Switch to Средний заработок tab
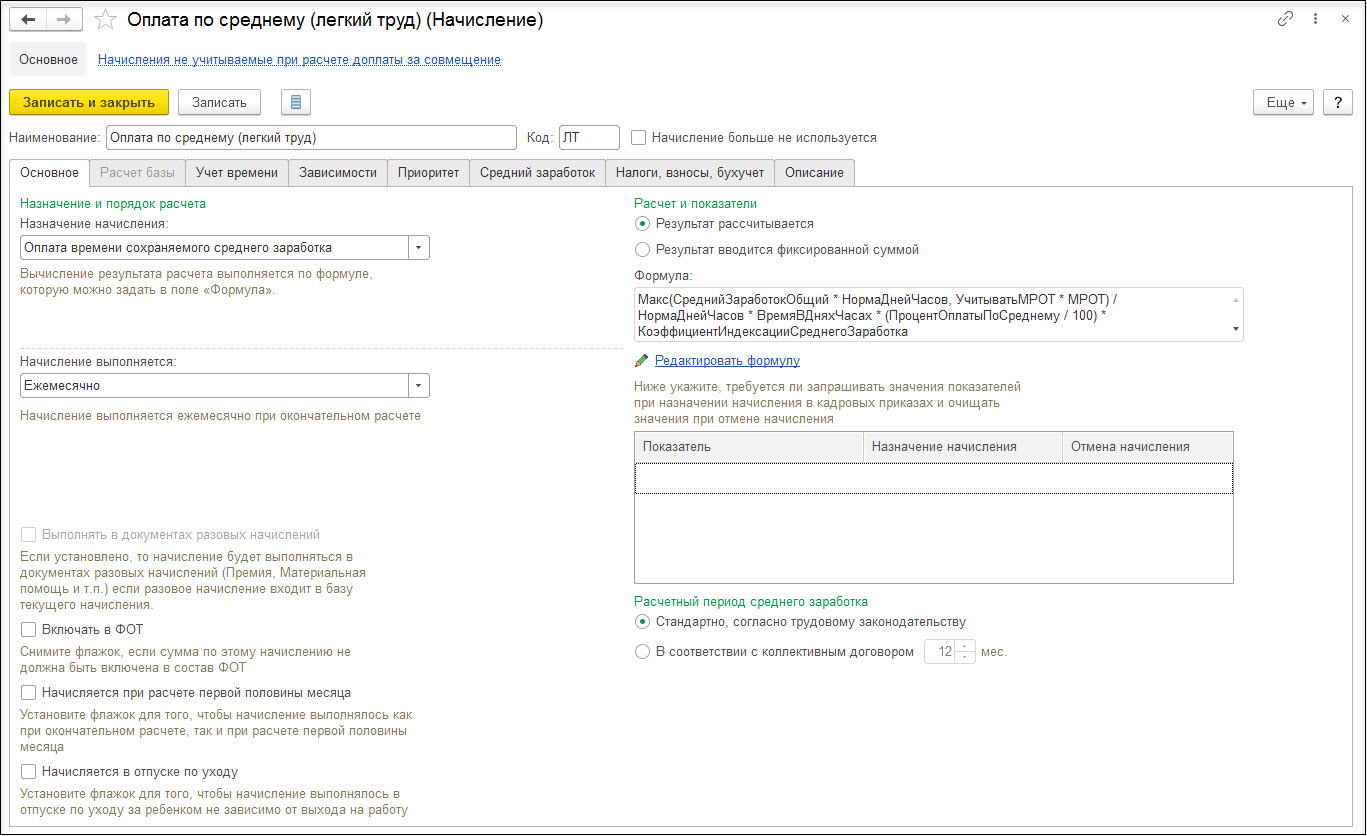1367x836 pixels. (x=537, y=173)
